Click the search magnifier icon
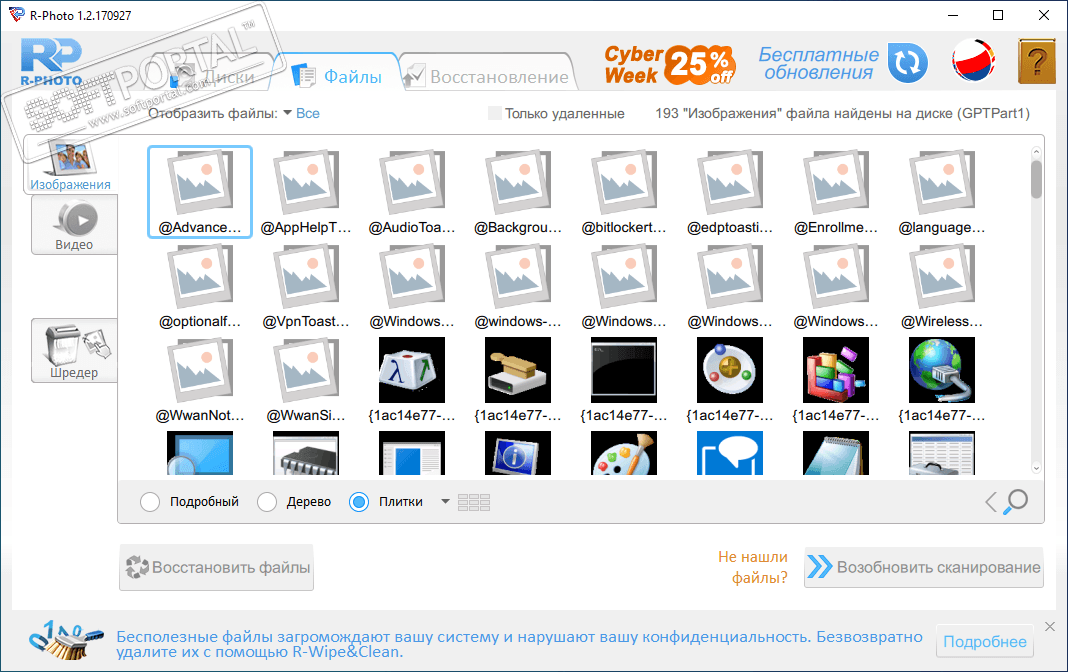 (1016, 502)
